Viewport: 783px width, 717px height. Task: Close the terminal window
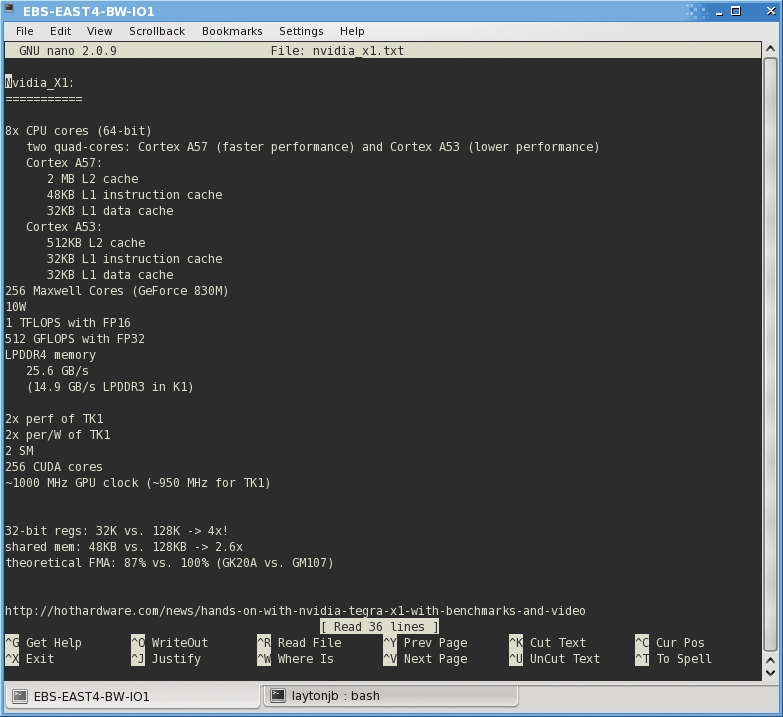coord(771,11)
